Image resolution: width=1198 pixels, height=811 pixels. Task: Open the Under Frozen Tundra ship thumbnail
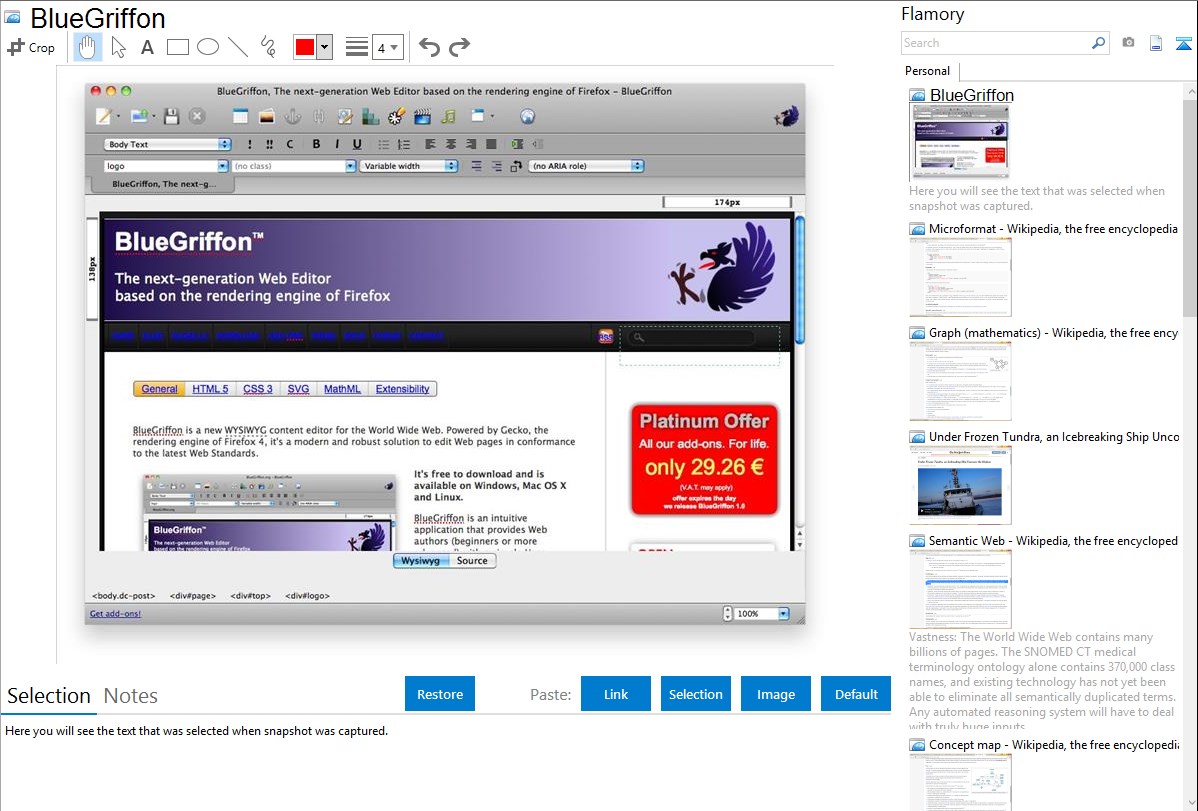[x=960, y=485]
